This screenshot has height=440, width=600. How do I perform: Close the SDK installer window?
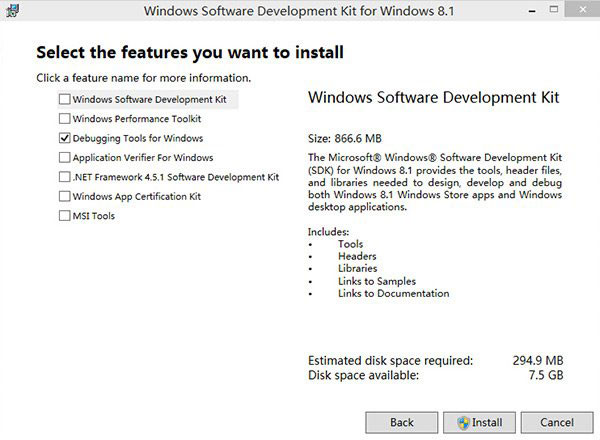[582, 10]
